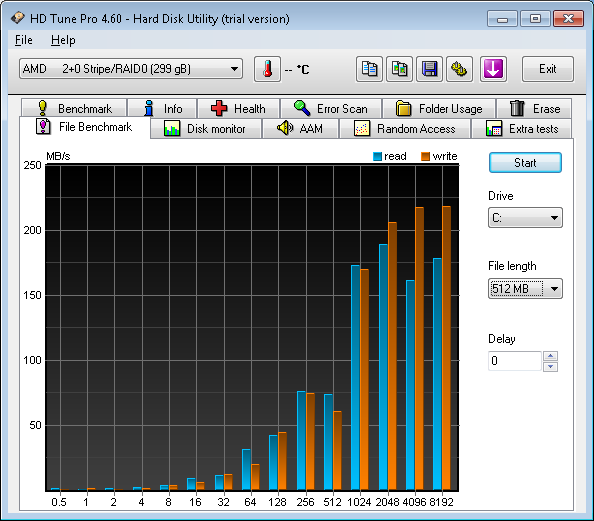Click the MB/s axis unit label
The image size is (594, 521).
click(58, 156)
